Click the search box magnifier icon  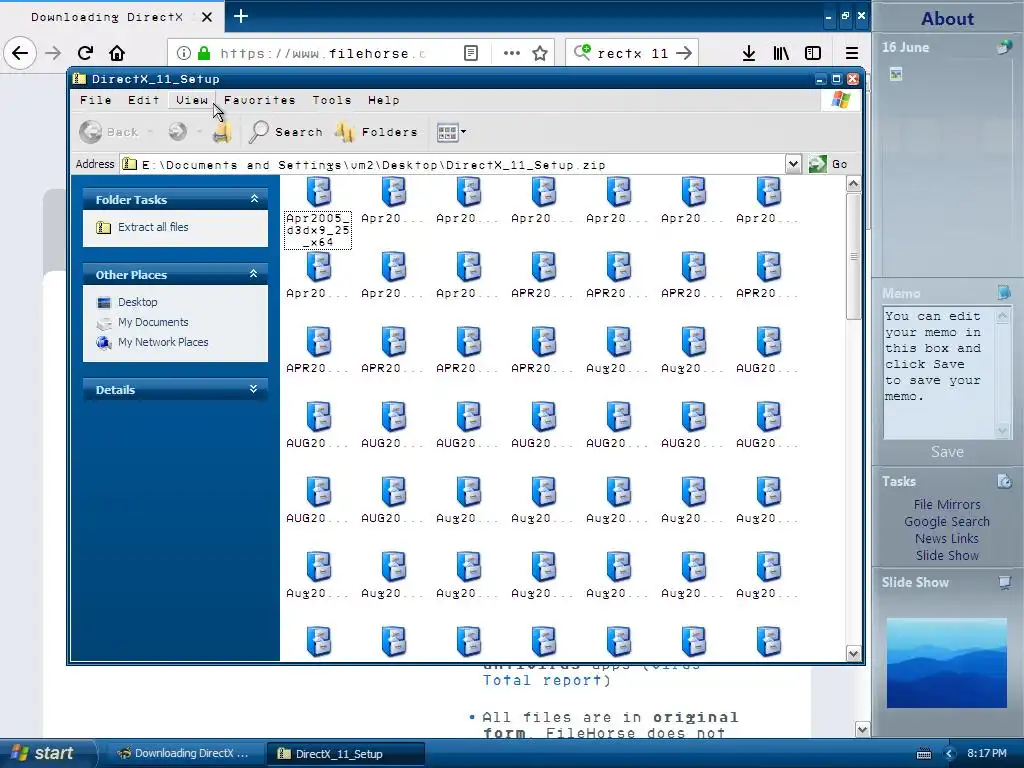tap(582, 52)
